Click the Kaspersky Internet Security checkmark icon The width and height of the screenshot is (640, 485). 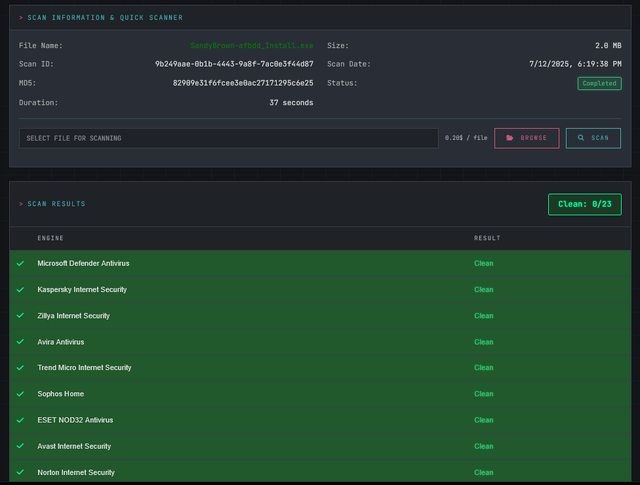[x=20, y=289]
